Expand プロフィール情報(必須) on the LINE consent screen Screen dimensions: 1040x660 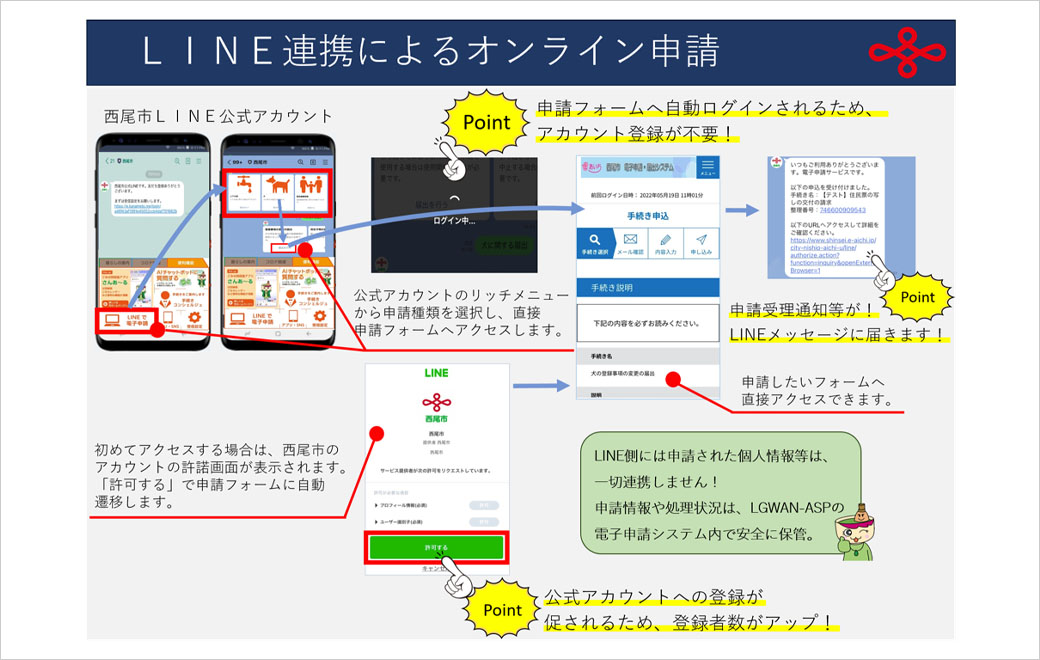pos(401,505)
